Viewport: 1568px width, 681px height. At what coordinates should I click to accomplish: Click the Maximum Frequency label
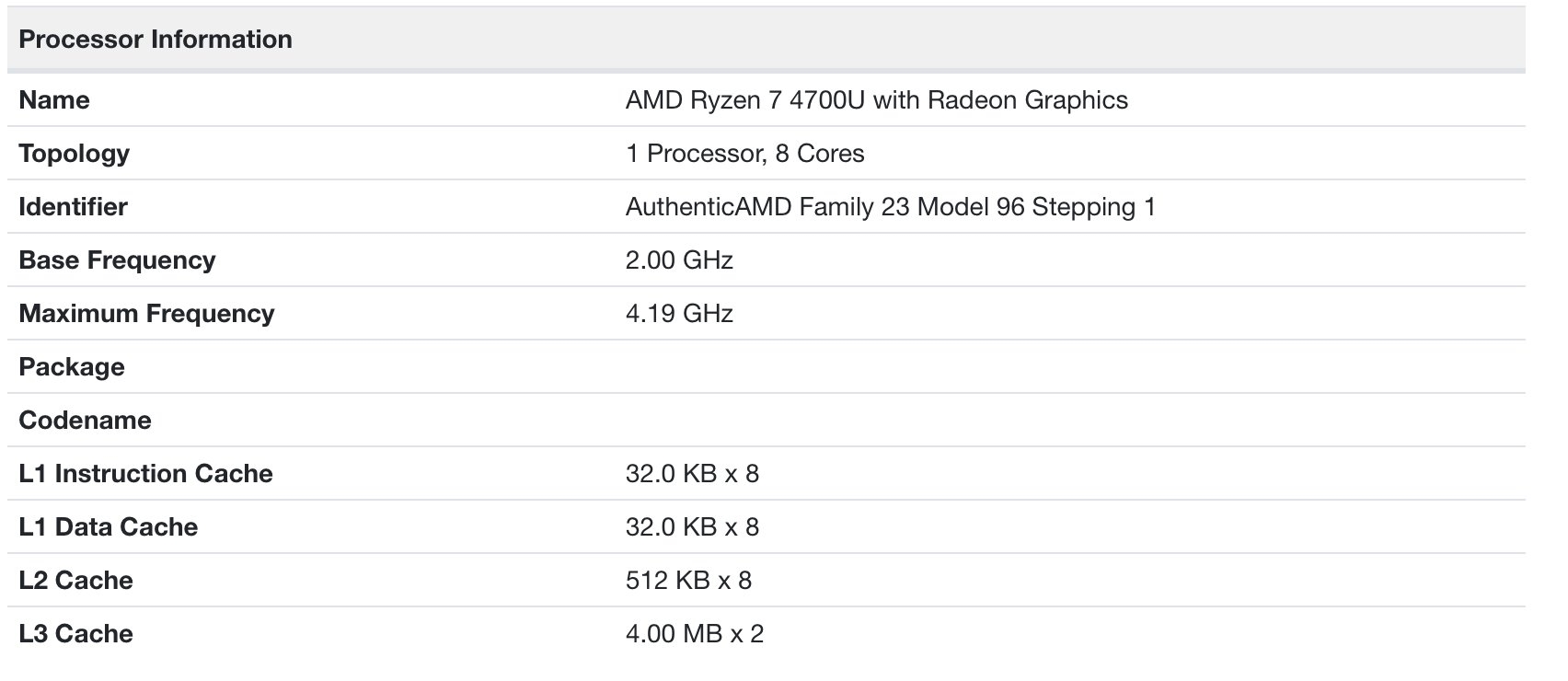146,314
